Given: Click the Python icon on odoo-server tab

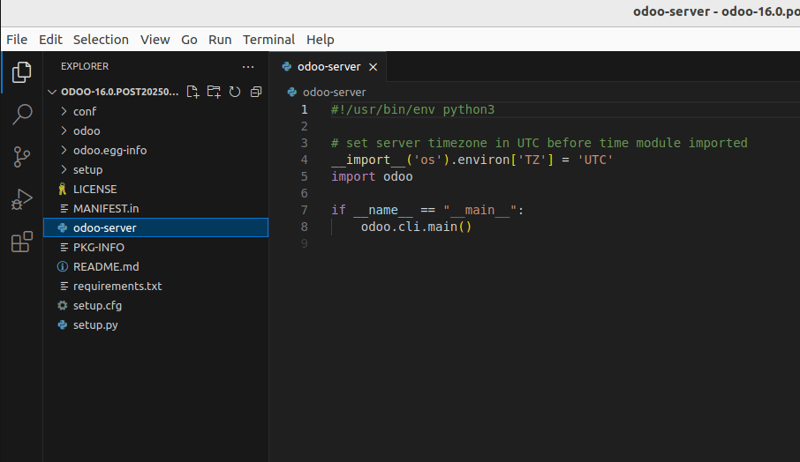Looking at the screenshot, I should coord(287,67).
